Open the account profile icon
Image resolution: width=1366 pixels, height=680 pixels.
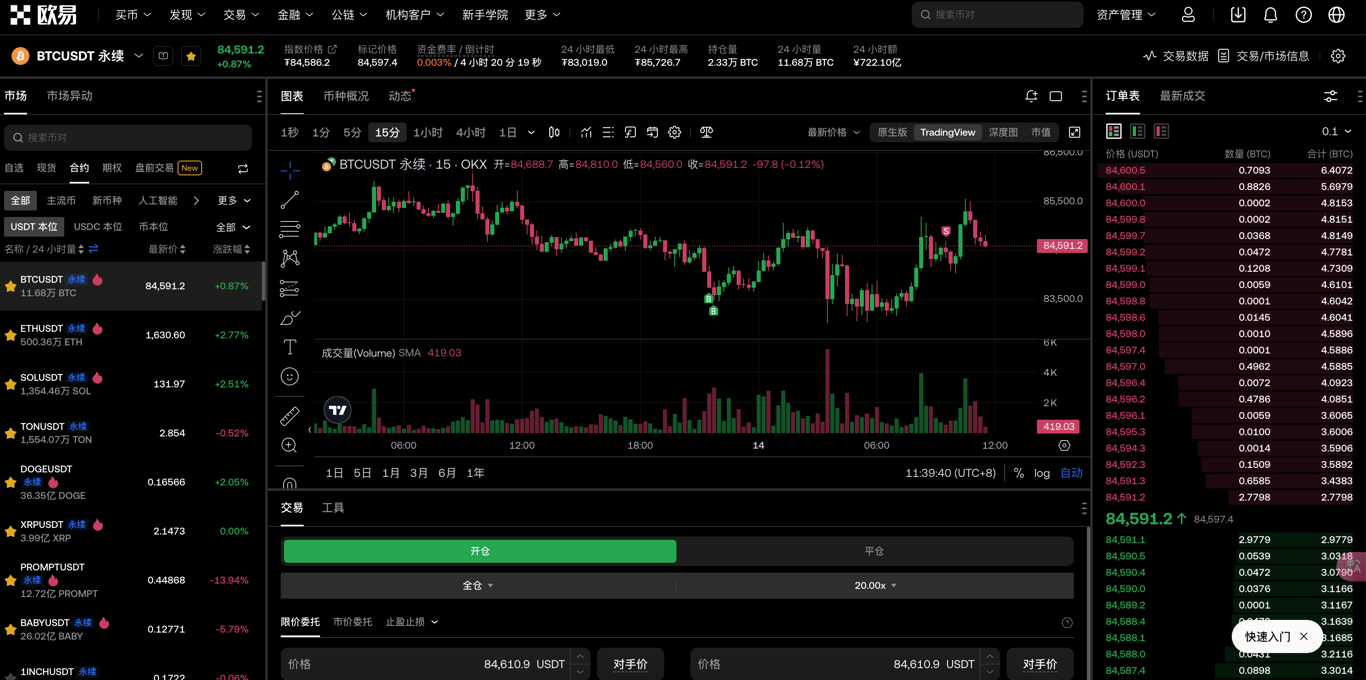pyautogui.click(x=1188, y=15)
